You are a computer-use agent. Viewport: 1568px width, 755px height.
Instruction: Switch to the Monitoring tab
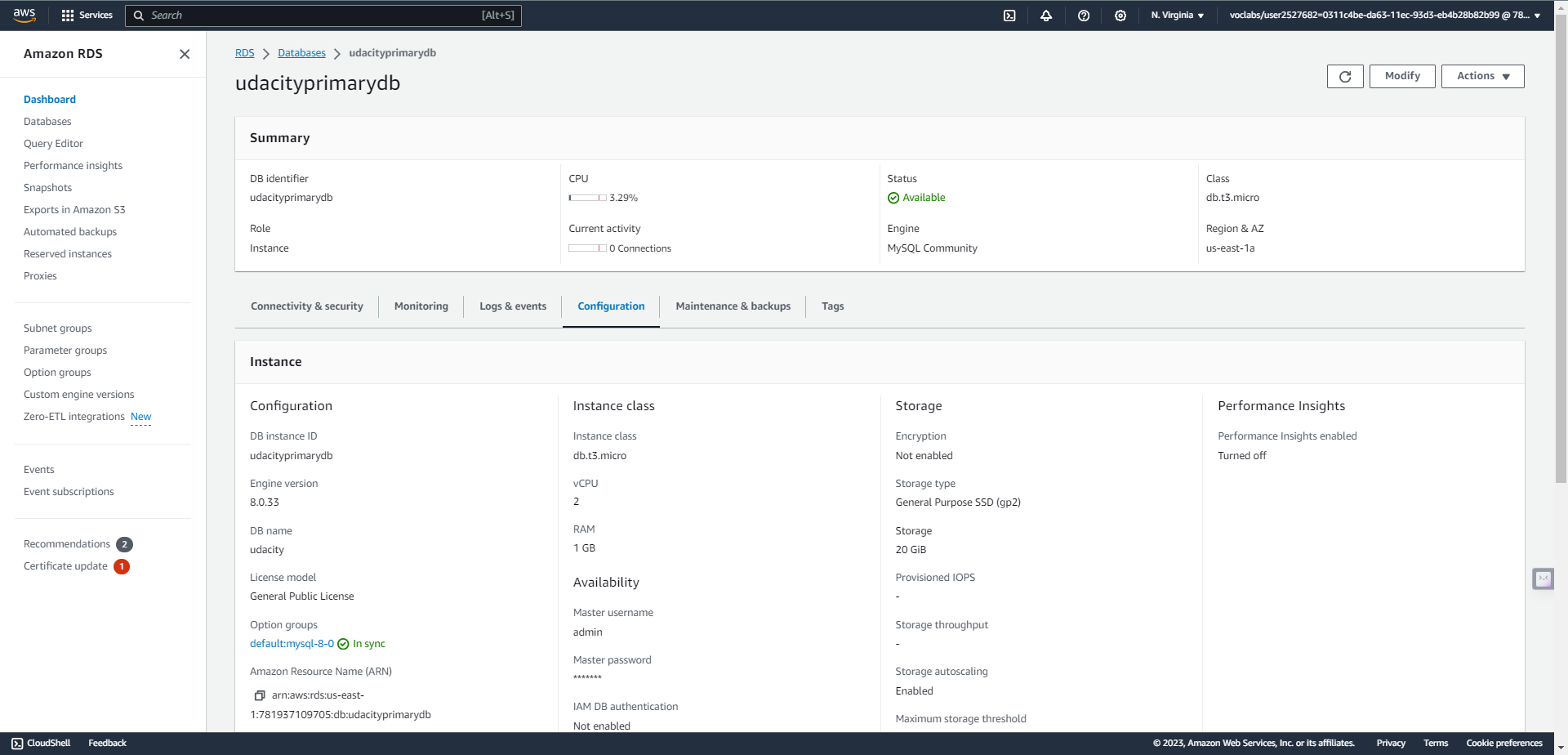click(x=421, y=306)
